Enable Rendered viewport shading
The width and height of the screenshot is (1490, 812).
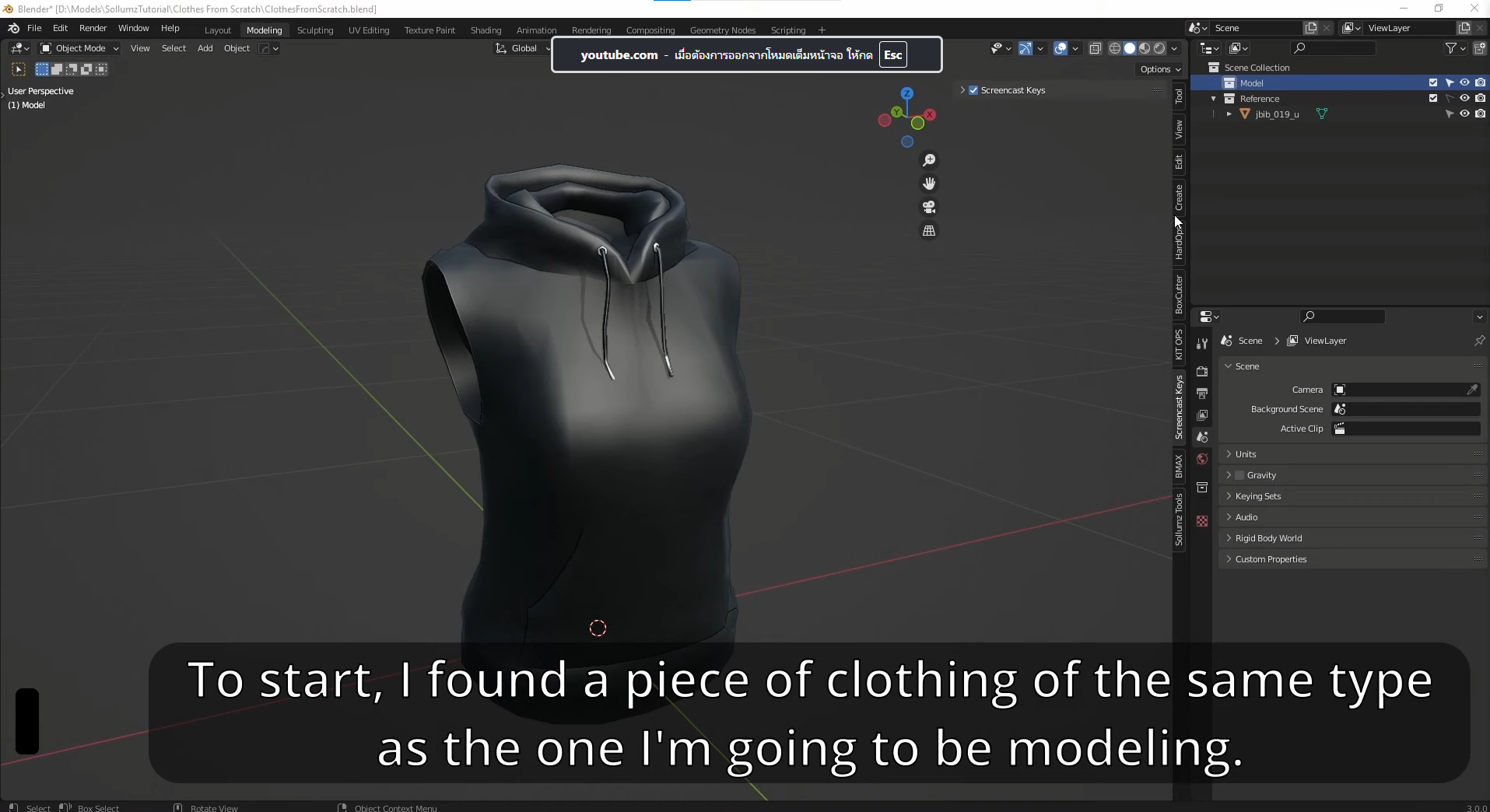point(1159,47)
